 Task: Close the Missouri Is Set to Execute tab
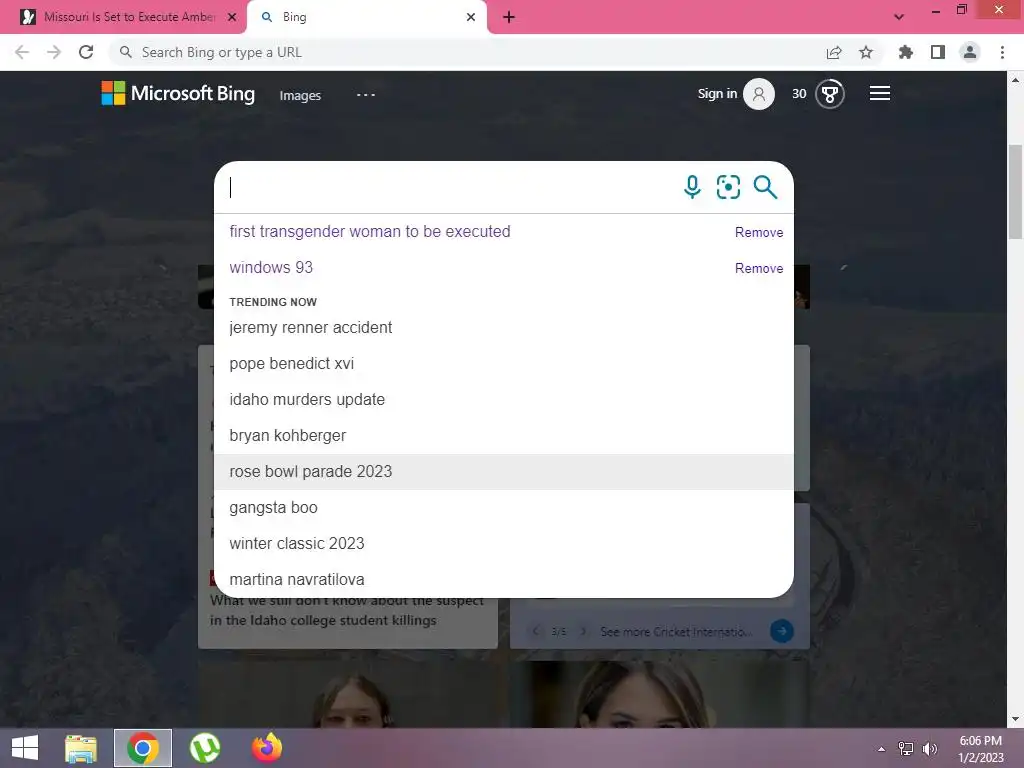[x=232, y=17]
